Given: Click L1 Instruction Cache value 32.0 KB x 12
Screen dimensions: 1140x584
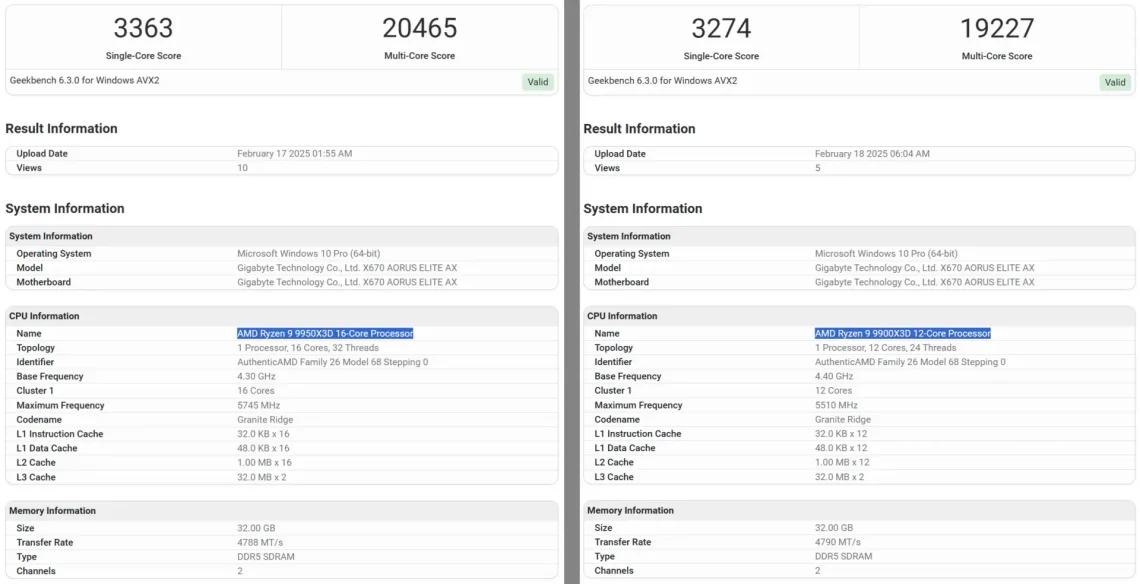Looking at the screenshot, I should click(840, 433).
